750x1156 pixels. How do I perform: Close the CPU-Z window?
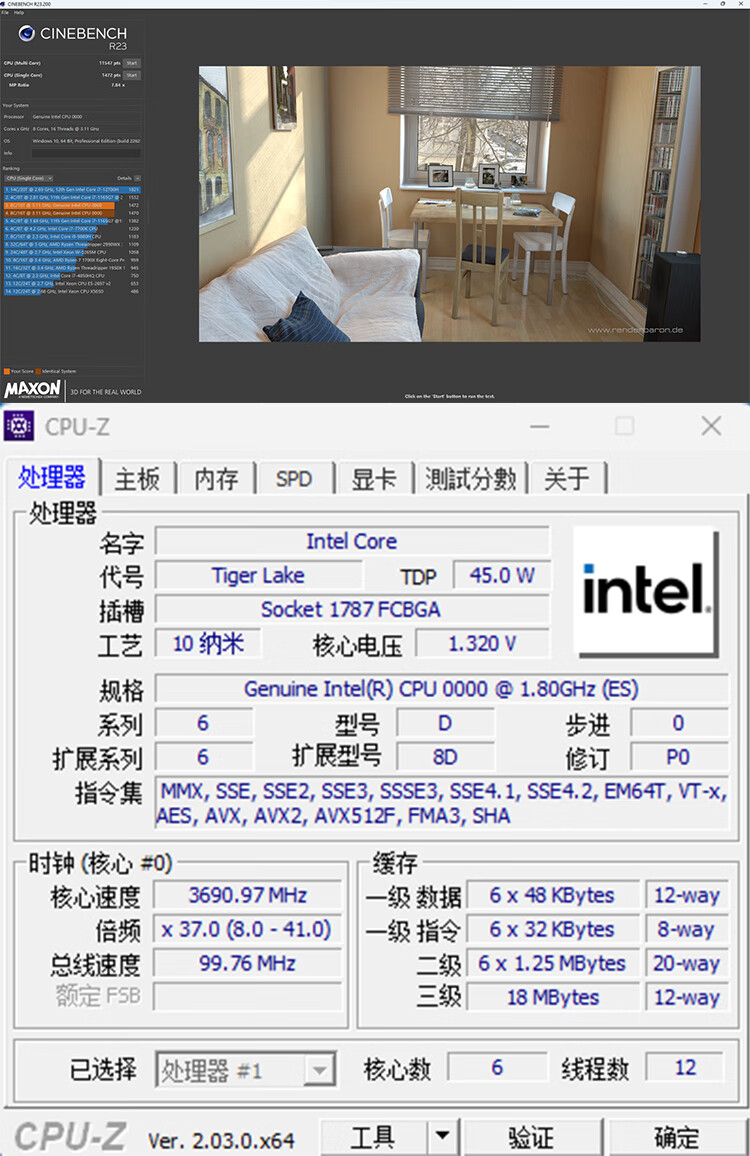pos(712,425)
